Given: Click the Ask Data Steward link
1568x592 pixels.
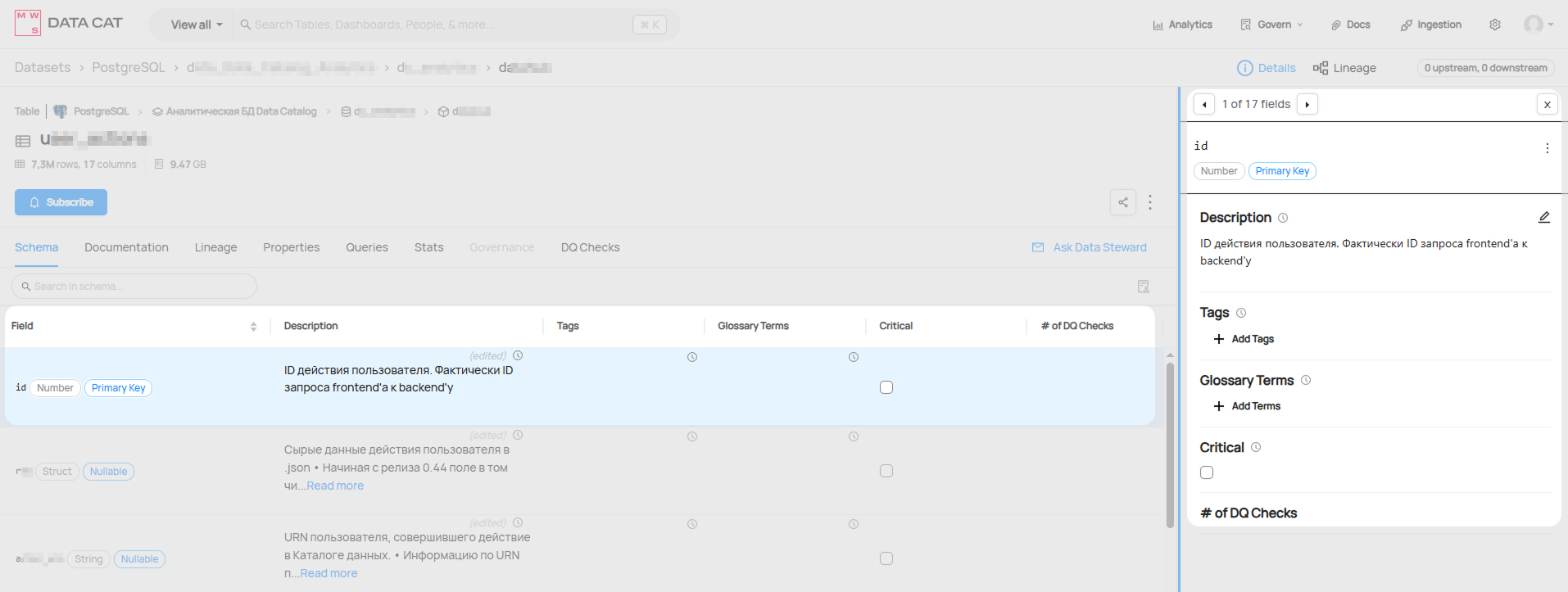Looking at the screenshot, I should 1089,247.
